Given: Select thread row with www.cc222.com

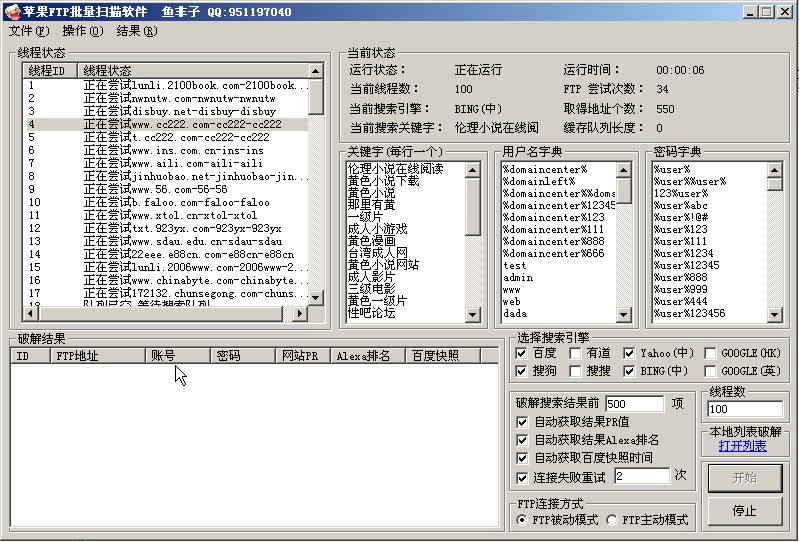Looking at the screenshot, I should pyautogui.click(x=167, y=124).
